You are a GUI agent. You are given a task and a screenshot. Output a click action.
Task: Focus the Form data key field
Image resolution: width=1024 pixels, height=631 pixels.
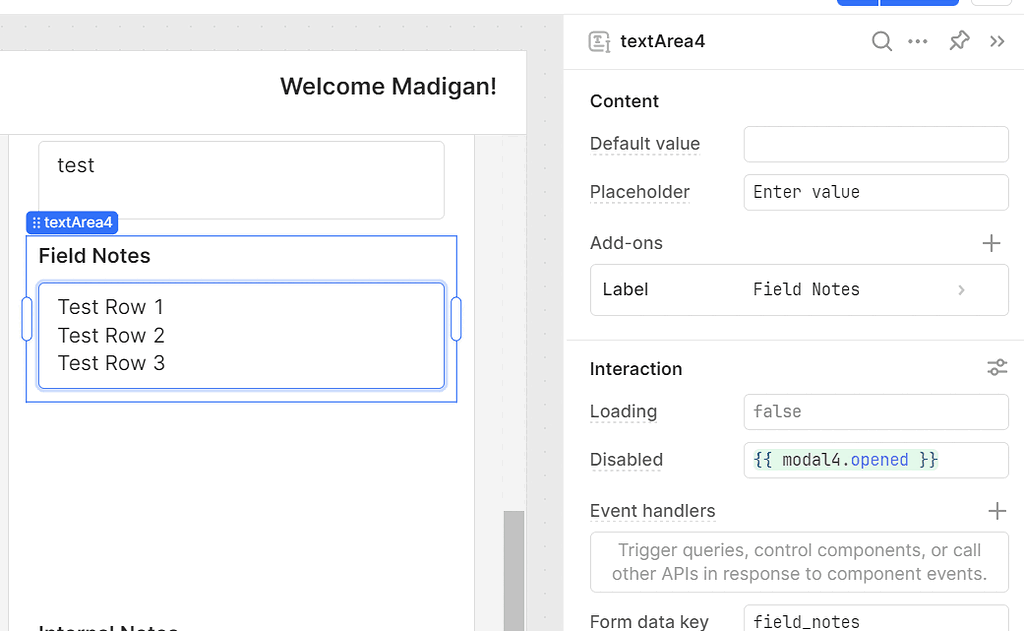tap(875, 620)
